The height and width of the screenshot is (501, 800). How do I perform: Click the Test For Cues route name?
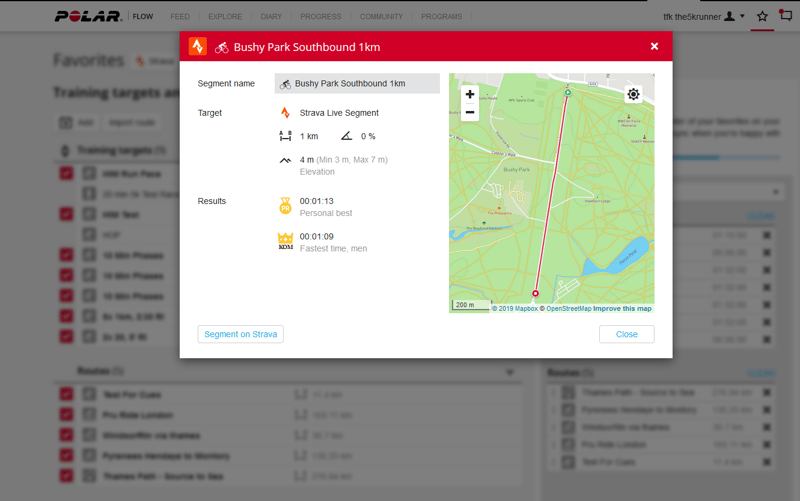[x=132, y=395]
